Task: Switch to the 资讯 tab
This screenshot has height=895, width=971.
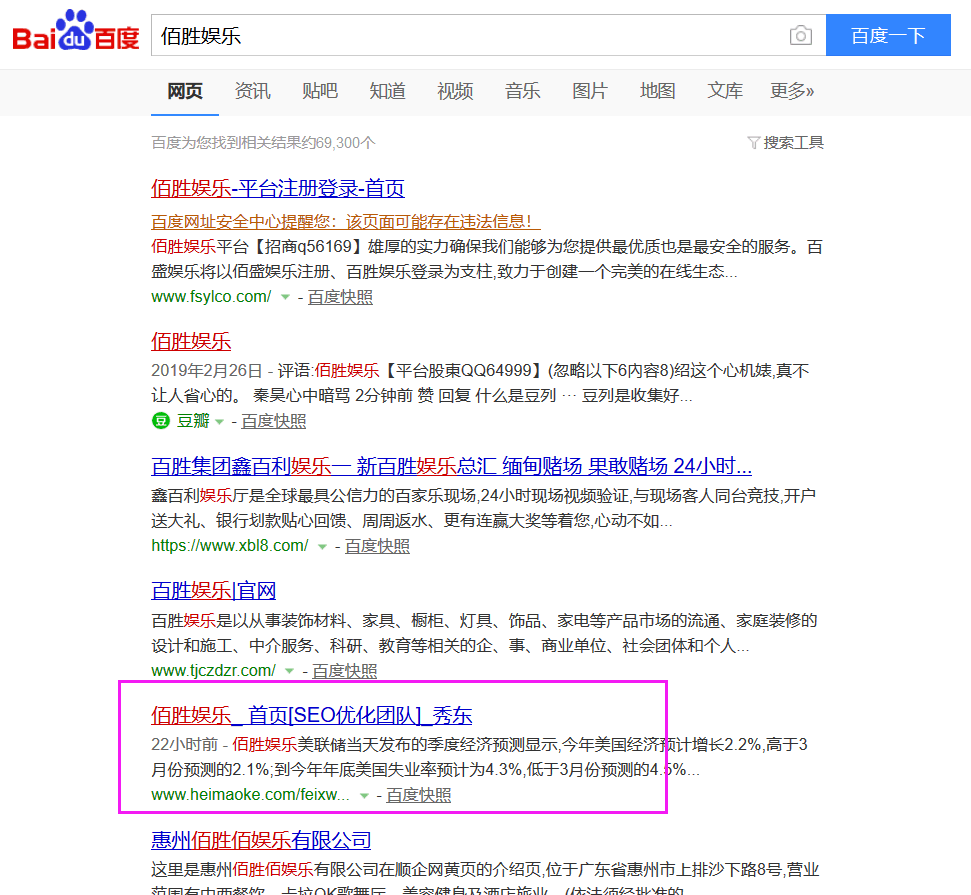Action: 252,92
